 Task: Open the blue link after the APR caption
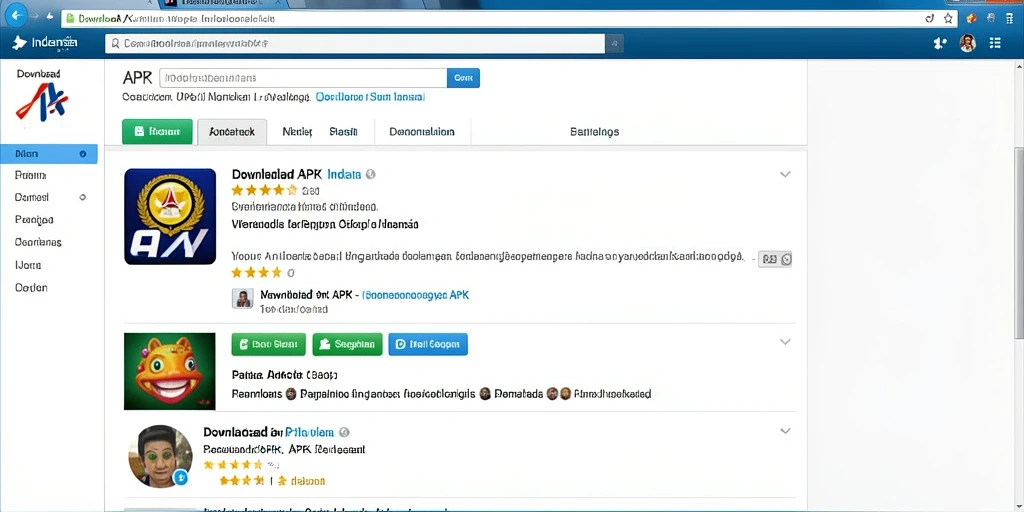point(370,97)
